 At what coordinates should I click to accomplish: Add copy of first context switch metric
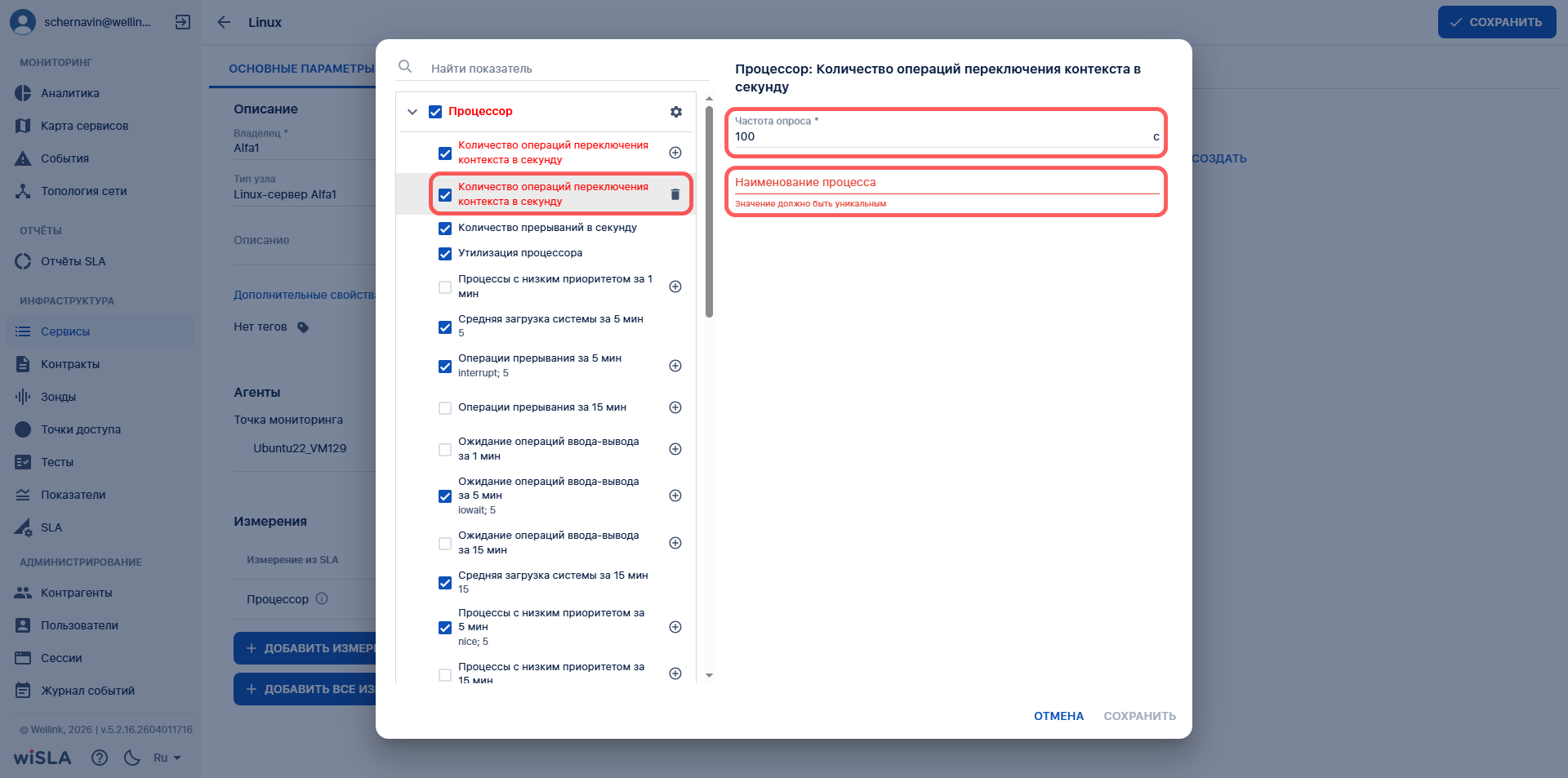click(675, 153)
